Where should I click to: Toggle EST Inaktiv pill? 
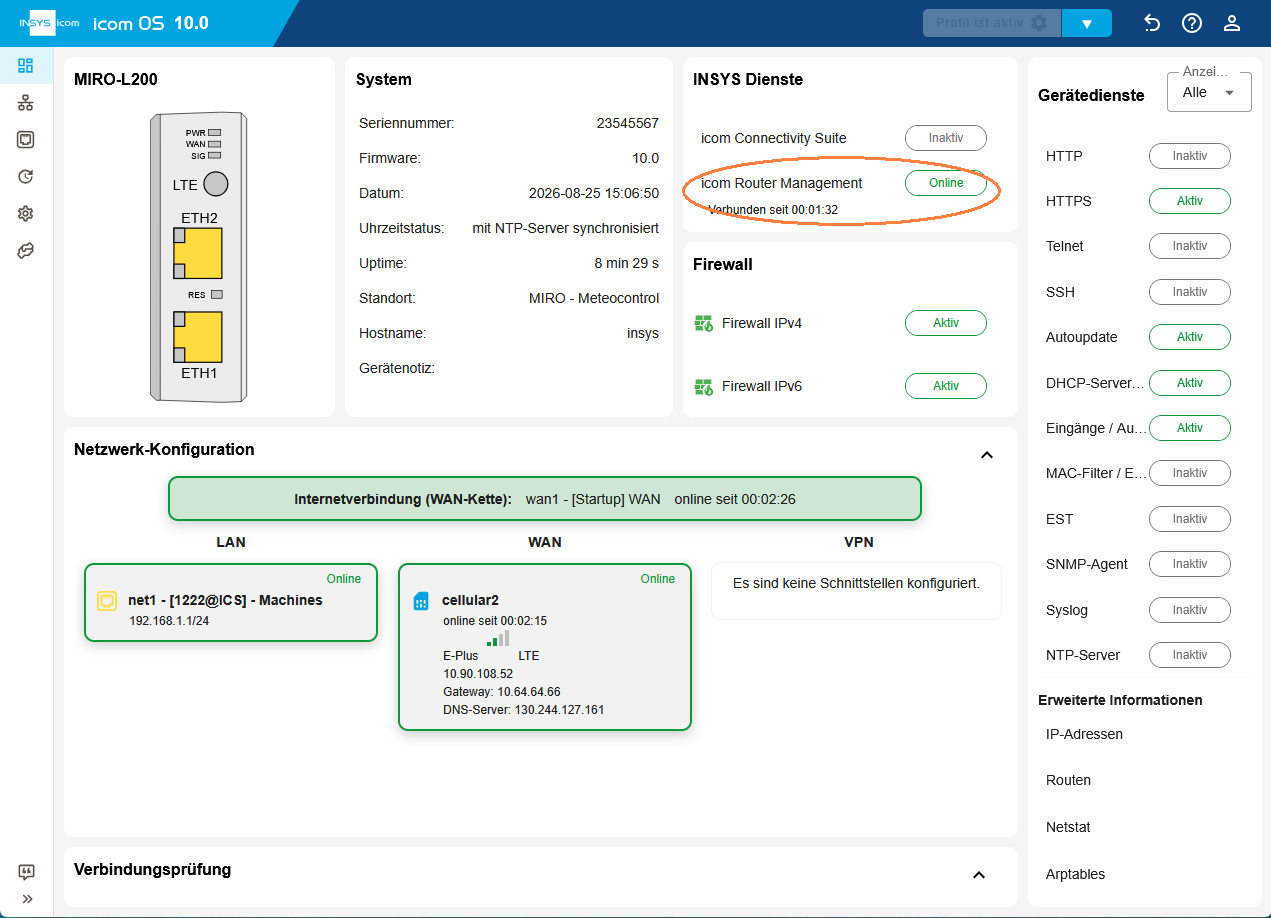[x=1190, y=519]
